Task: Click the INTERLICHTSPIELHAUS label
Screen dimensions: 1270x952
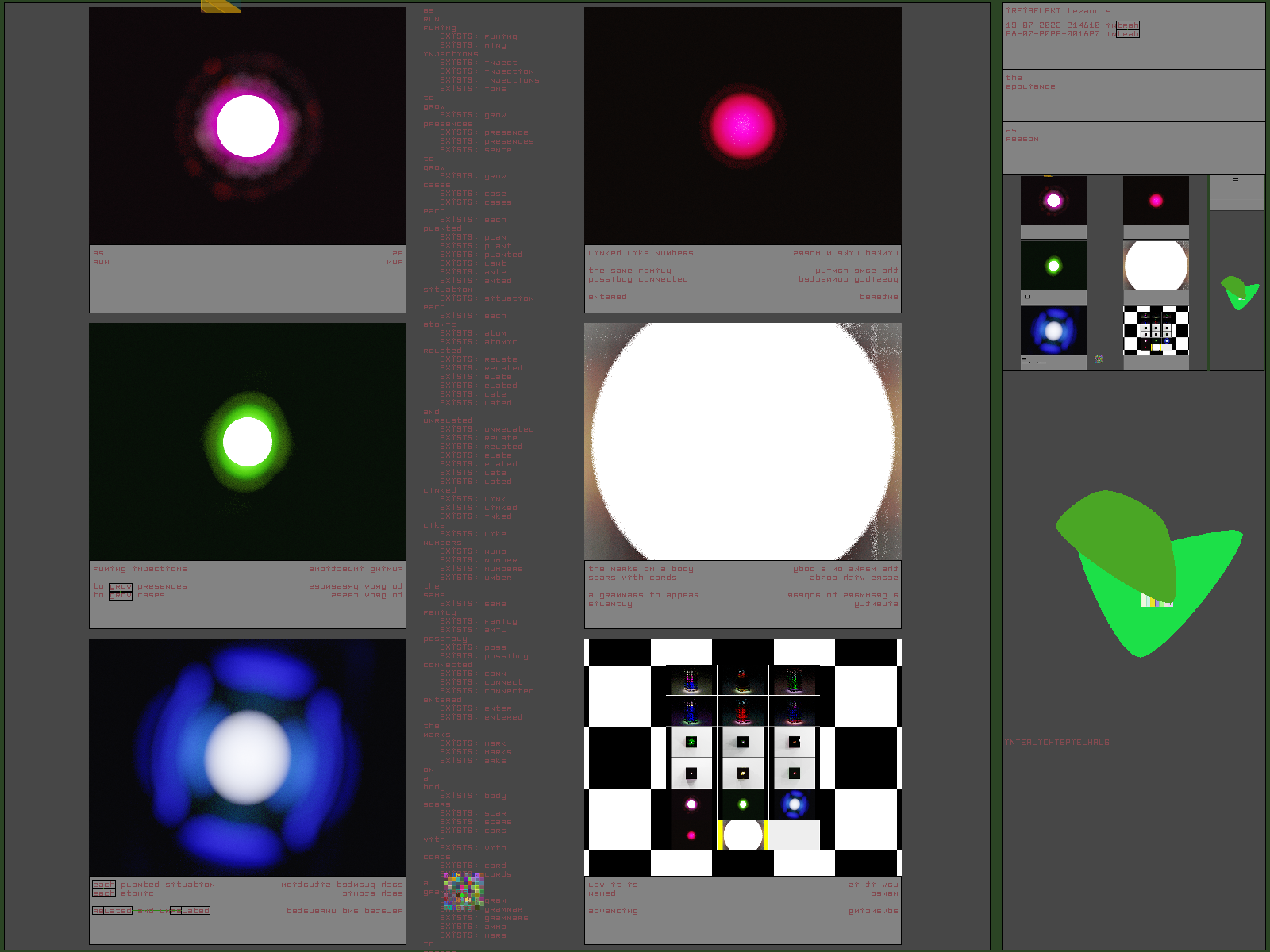Action: point(1057,743)
